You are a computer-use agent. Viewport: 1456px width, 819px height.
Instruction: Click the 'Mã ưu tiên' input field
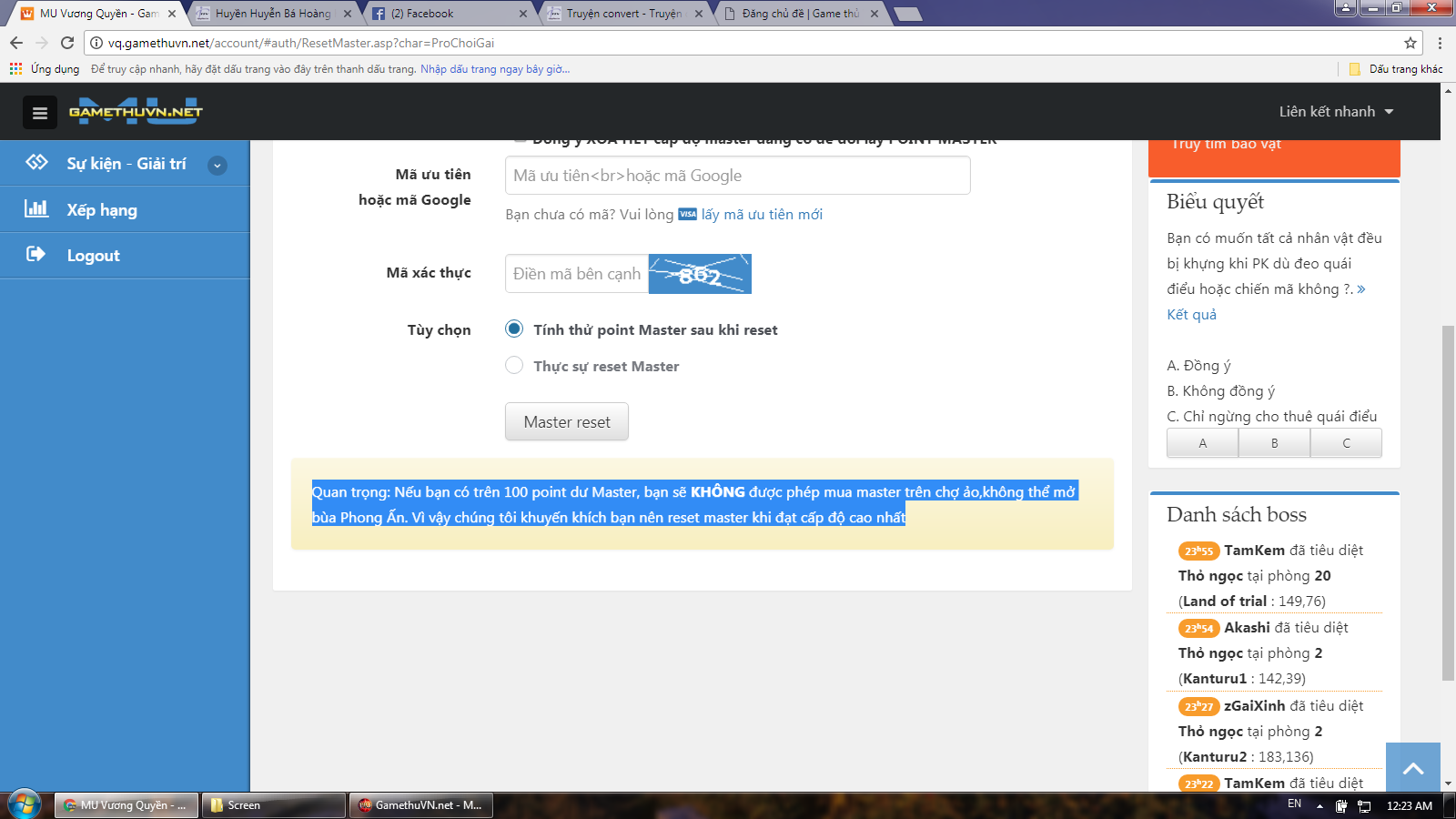click(x=737, y=176)
